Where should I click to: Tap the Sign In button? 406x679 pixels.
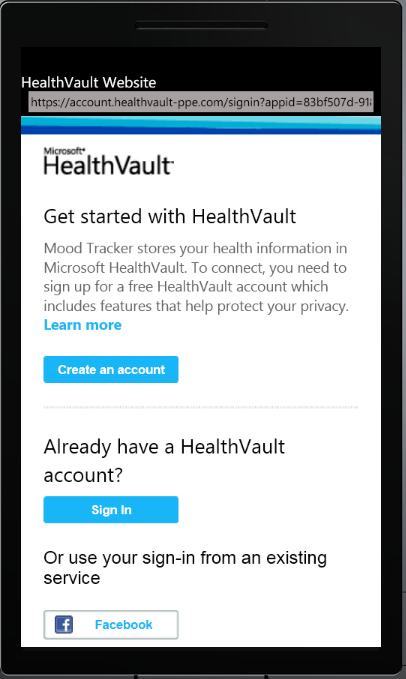pyautogui.click(x=111, y=510)
